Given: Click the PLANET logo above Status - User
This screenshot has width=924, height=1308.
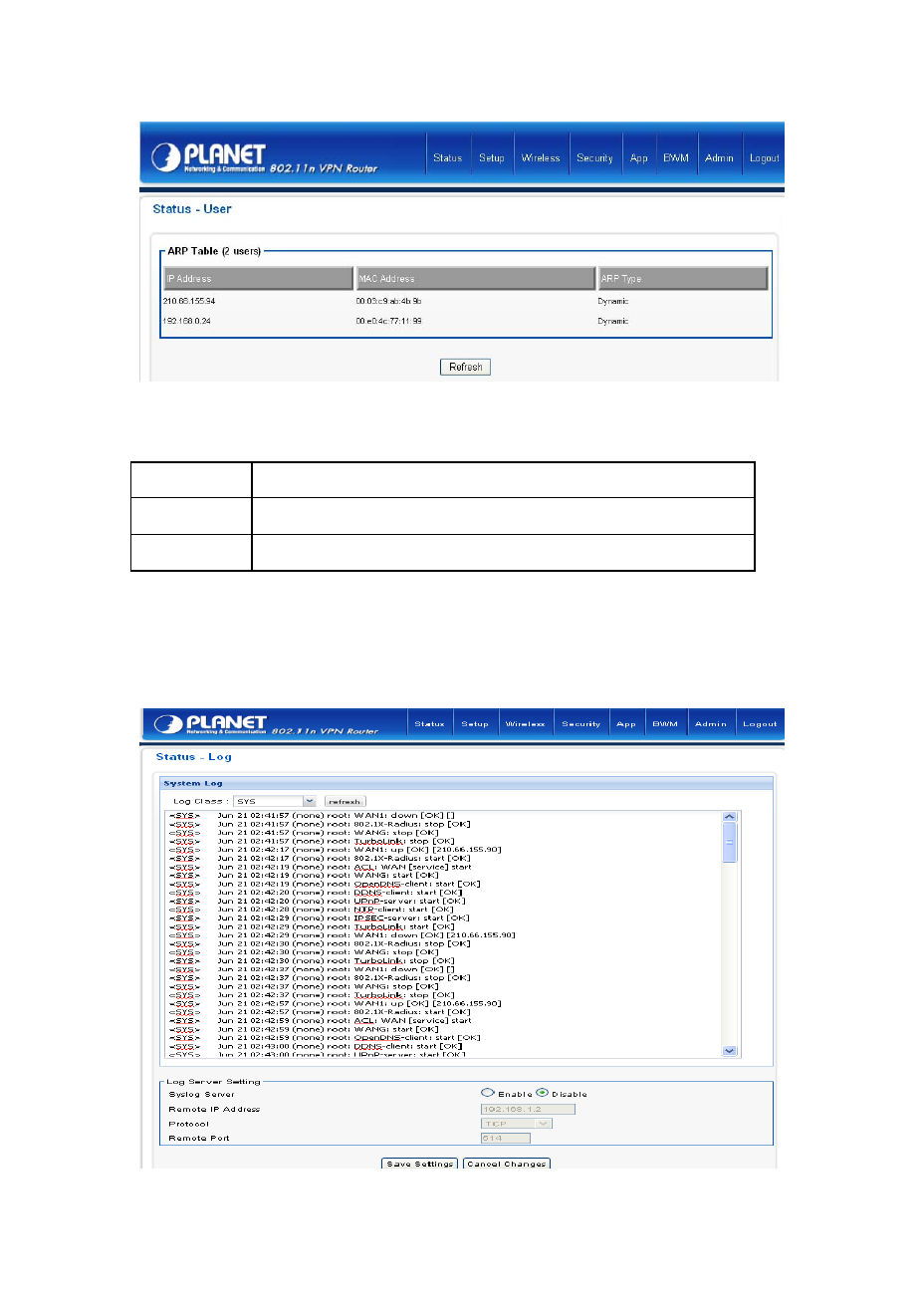Looking at the screenshot, I should tap(209, 157).
